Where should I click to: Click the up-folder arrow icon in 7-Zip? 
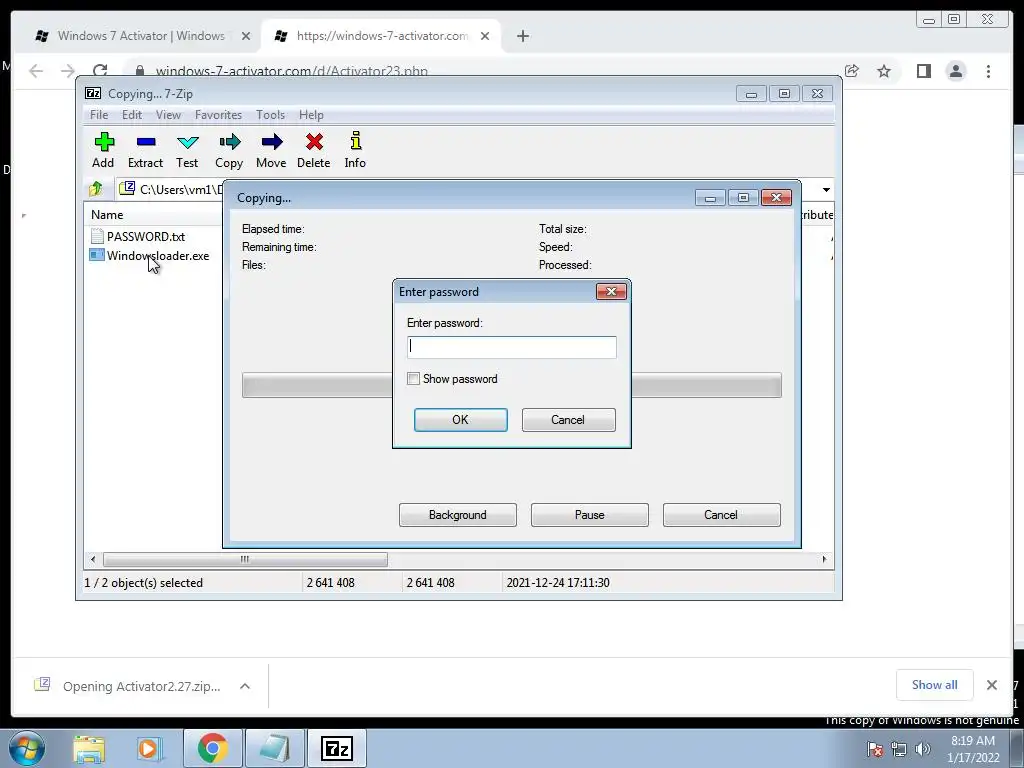pos(96,189)
